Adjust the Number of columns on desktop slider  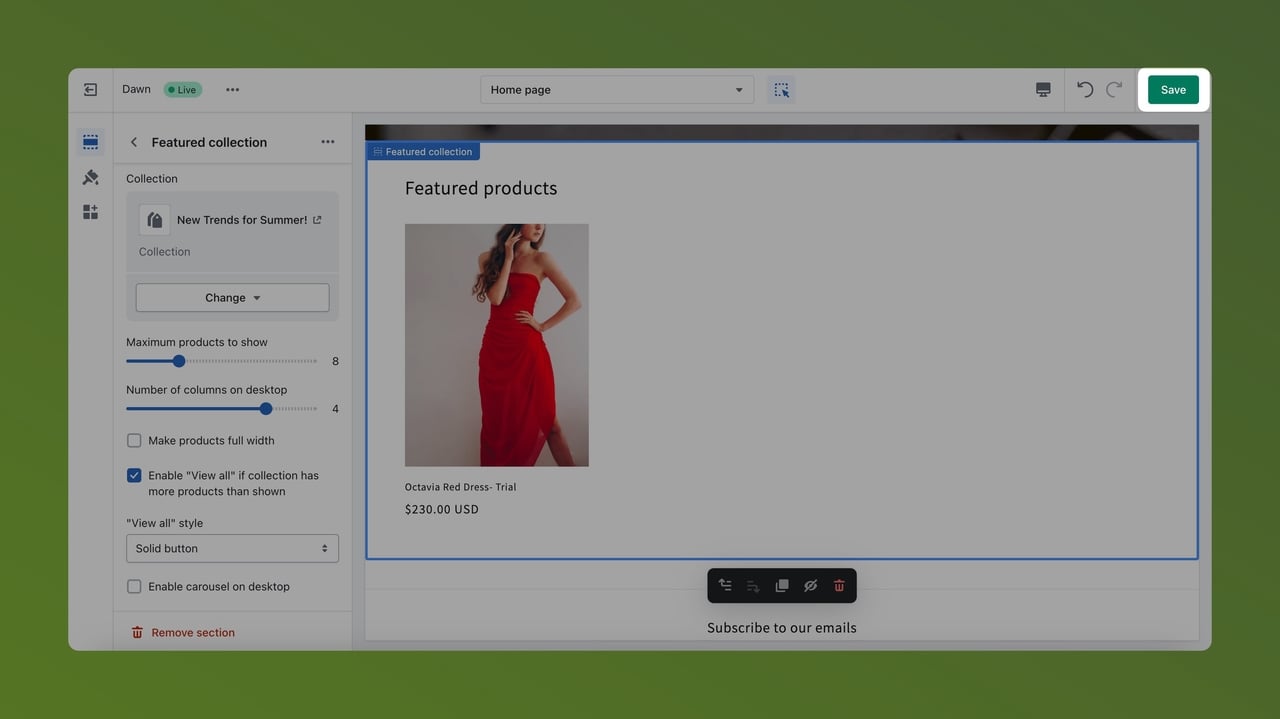[x=222, y=409]
